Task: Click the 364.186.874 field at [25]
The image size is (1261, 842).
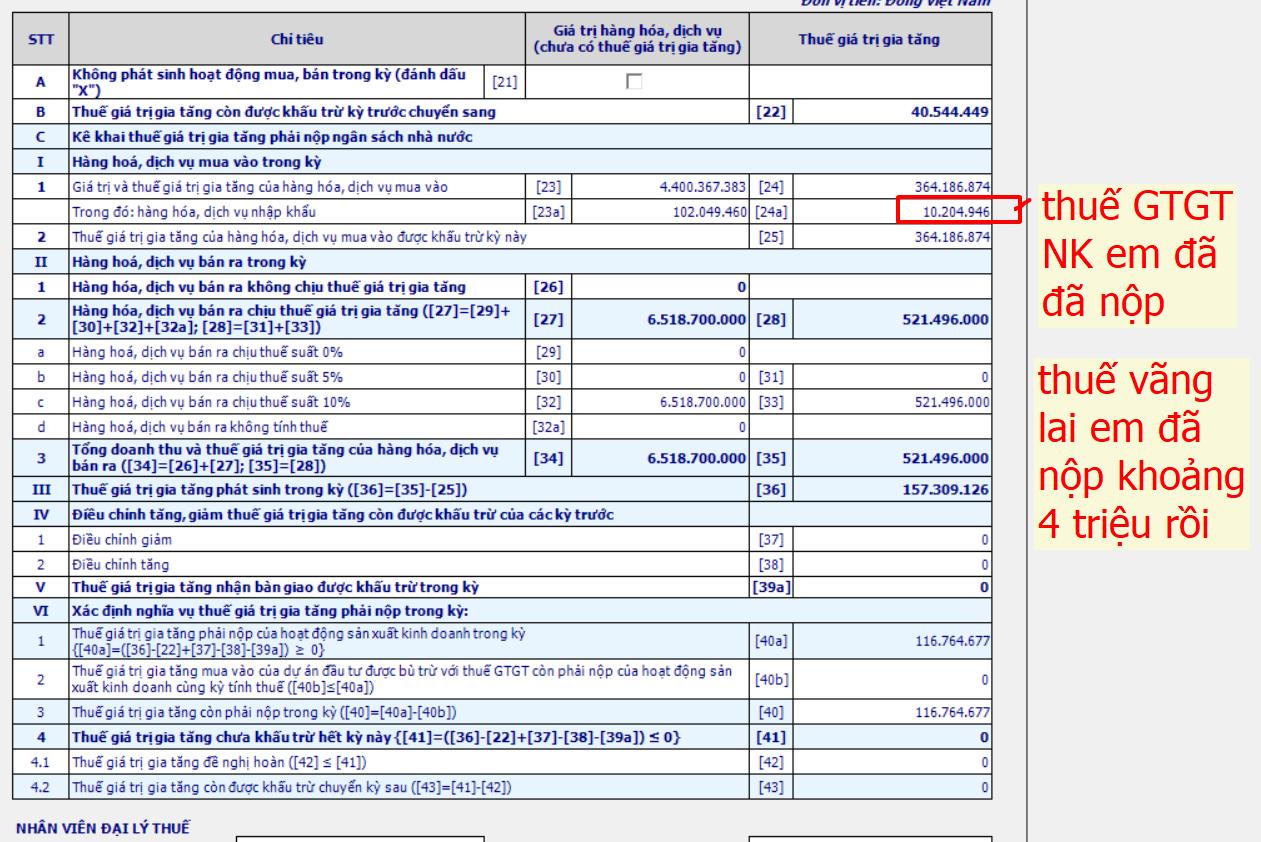Action: [892, 236]
